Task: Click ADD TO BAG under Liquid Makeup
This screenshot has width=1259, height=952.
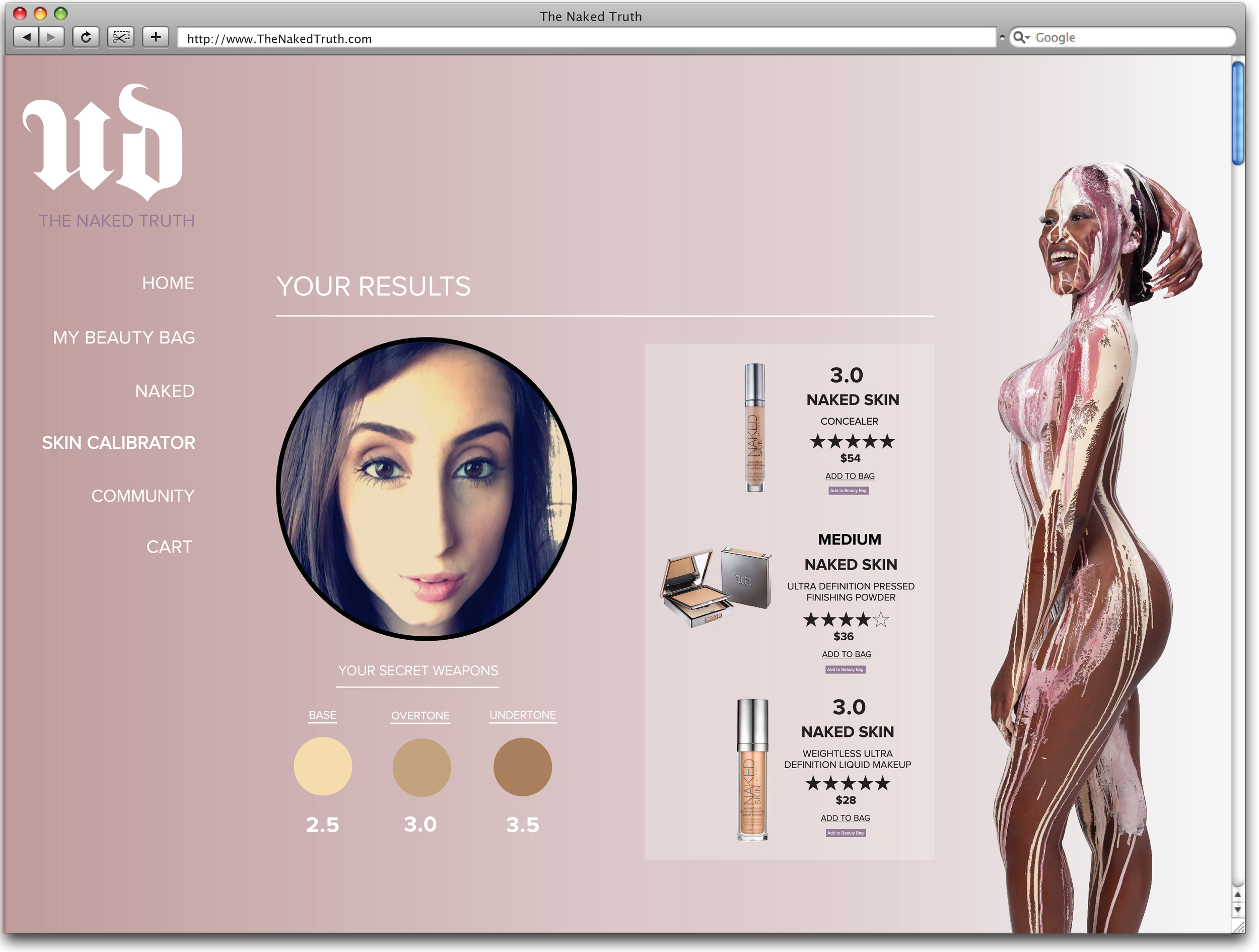Action: click(x=846, y=818)
